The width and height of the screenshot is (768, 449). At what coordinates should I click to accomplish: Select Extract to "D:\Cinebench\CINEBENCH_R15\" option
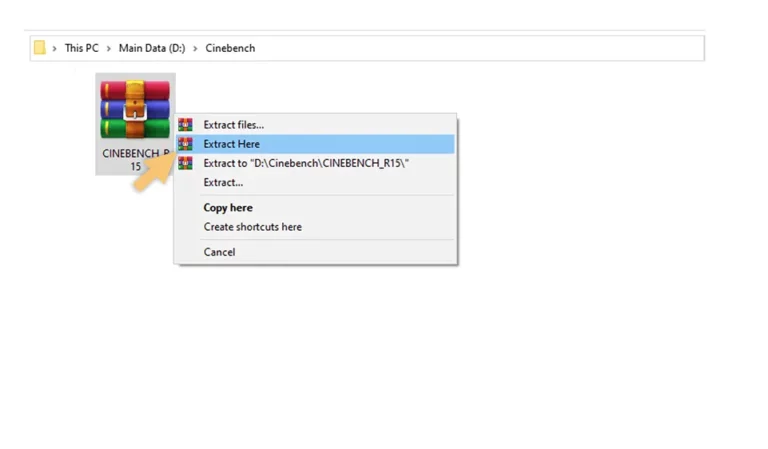[315, 163]
